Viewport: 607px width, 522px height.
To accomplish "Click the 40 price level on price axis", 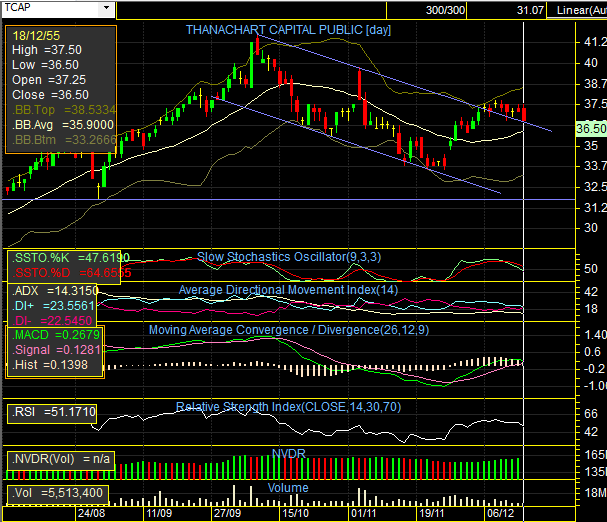I will pos(591,63).
